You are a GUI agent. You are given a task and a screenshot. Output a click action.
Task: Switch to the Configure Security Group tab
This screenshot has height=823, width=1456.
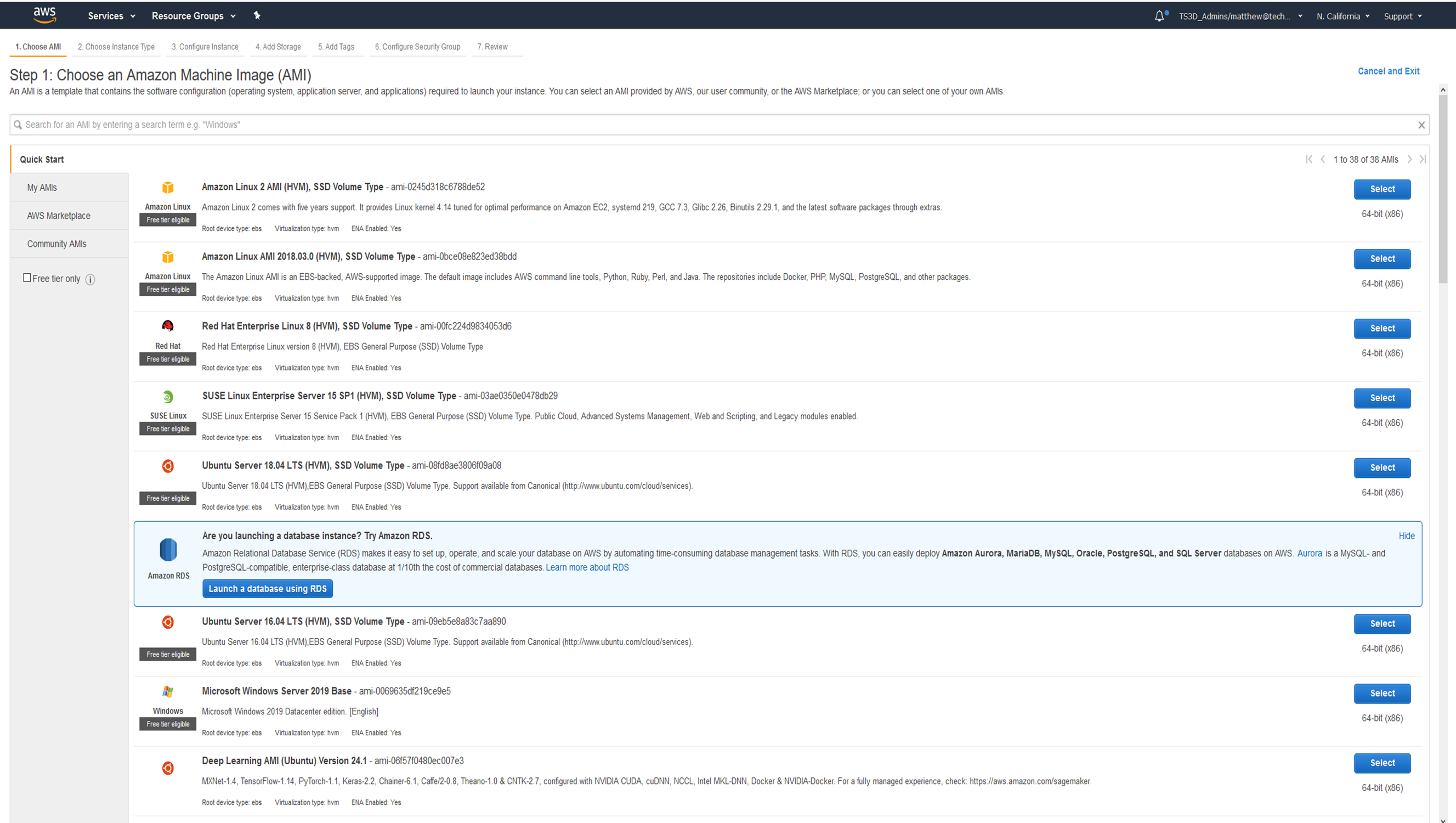[x=417, y=47]
